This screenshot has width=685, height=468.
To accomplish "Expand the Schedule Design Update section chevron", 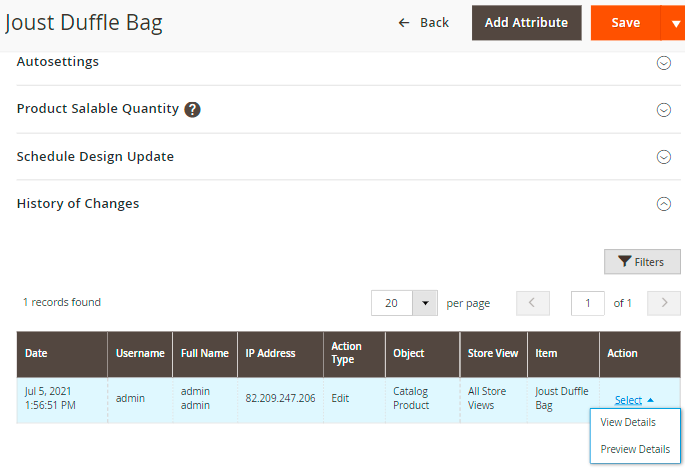I will (x=663, y=157).
